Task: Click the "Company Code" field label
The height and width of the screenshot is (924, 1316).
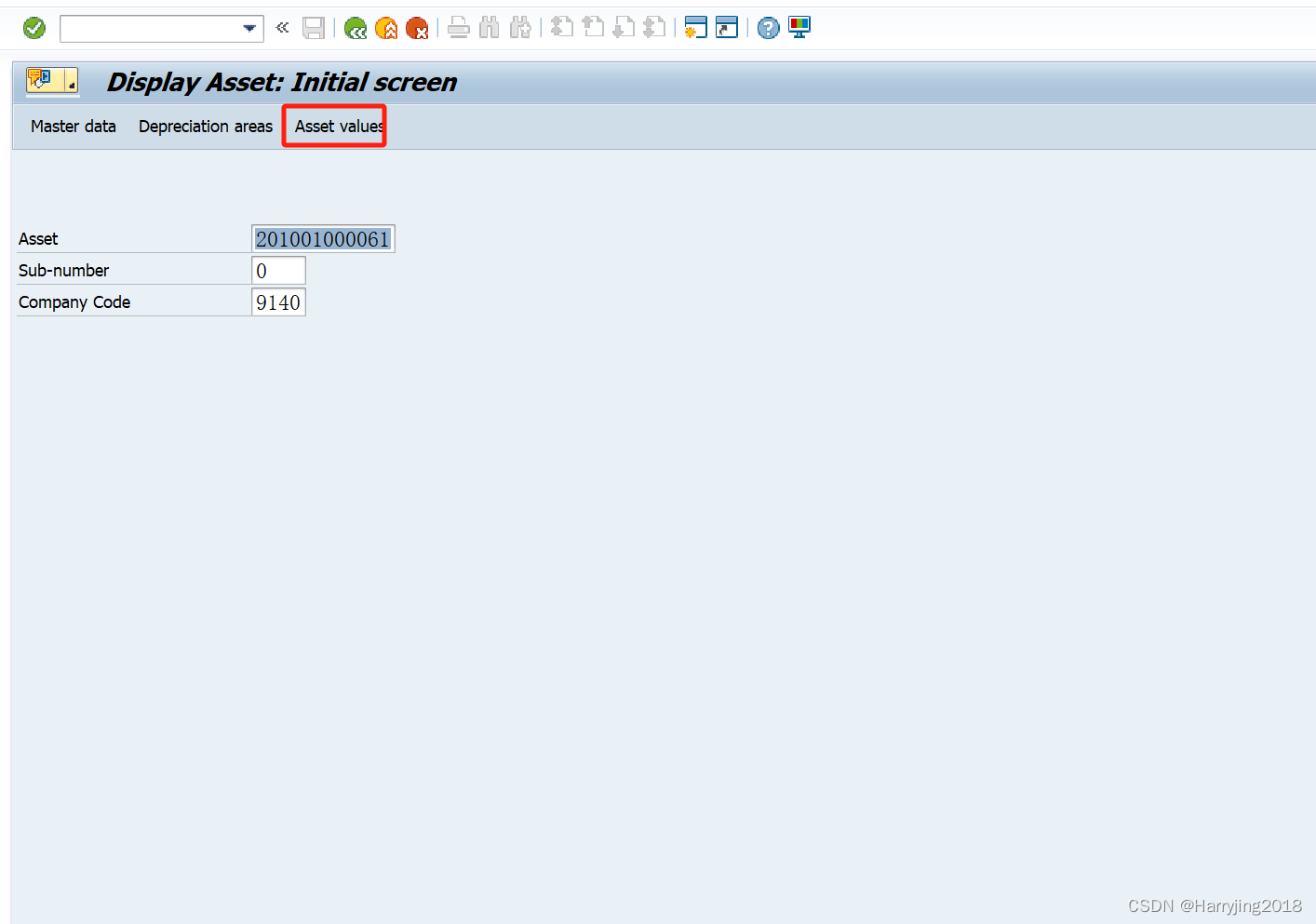Action: tap(74, 302)
